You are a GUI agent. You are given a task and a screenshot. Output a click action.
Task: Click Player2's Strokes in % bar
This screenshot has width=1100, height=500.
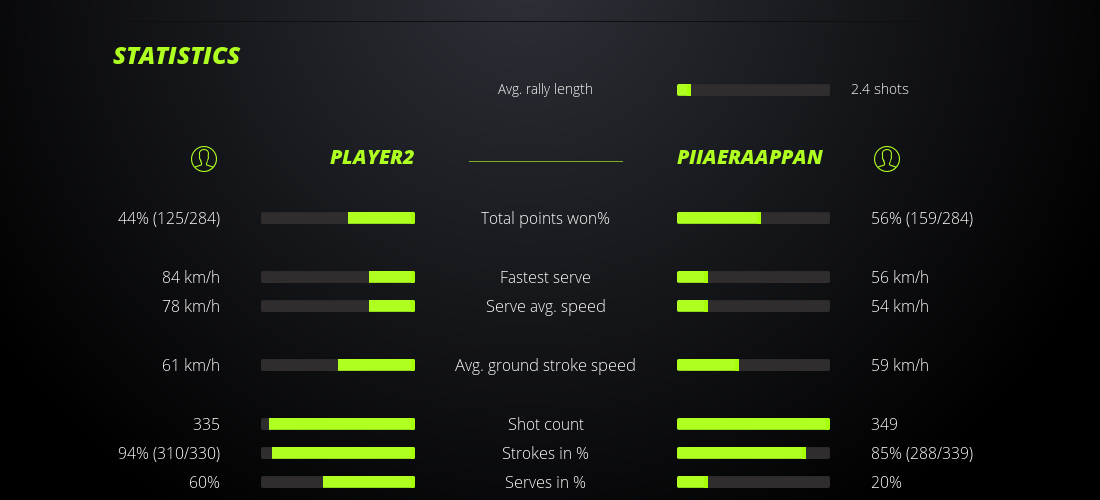pos(338,453)
